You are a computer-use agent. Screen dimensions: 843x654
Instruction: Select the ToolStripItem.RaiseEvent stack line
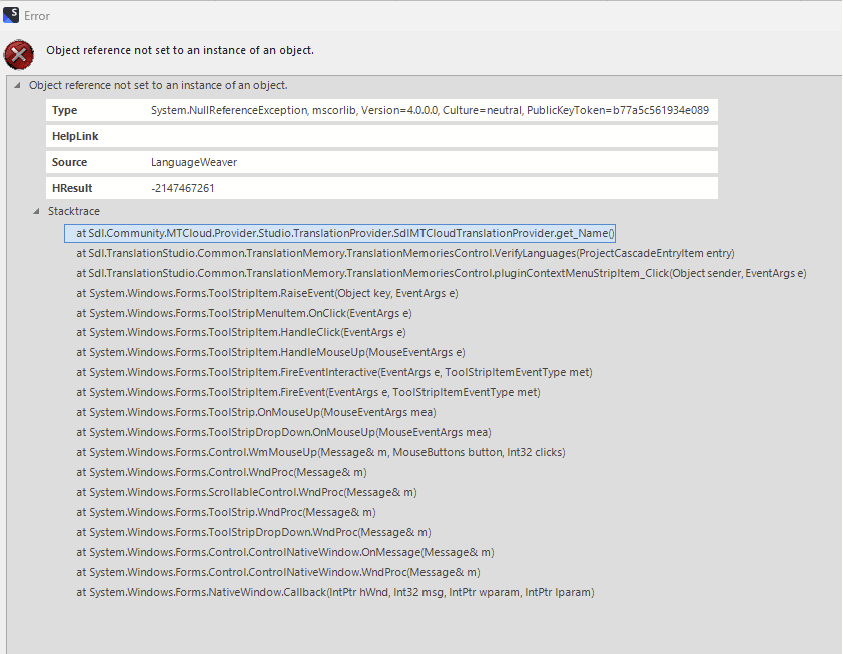pos(267,293)
